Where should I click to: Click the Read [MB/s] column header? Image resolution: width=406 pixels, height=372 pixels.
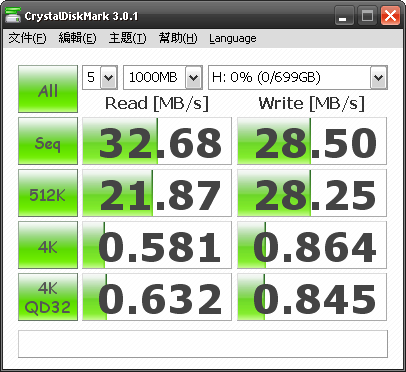click(x=157, y=103)
